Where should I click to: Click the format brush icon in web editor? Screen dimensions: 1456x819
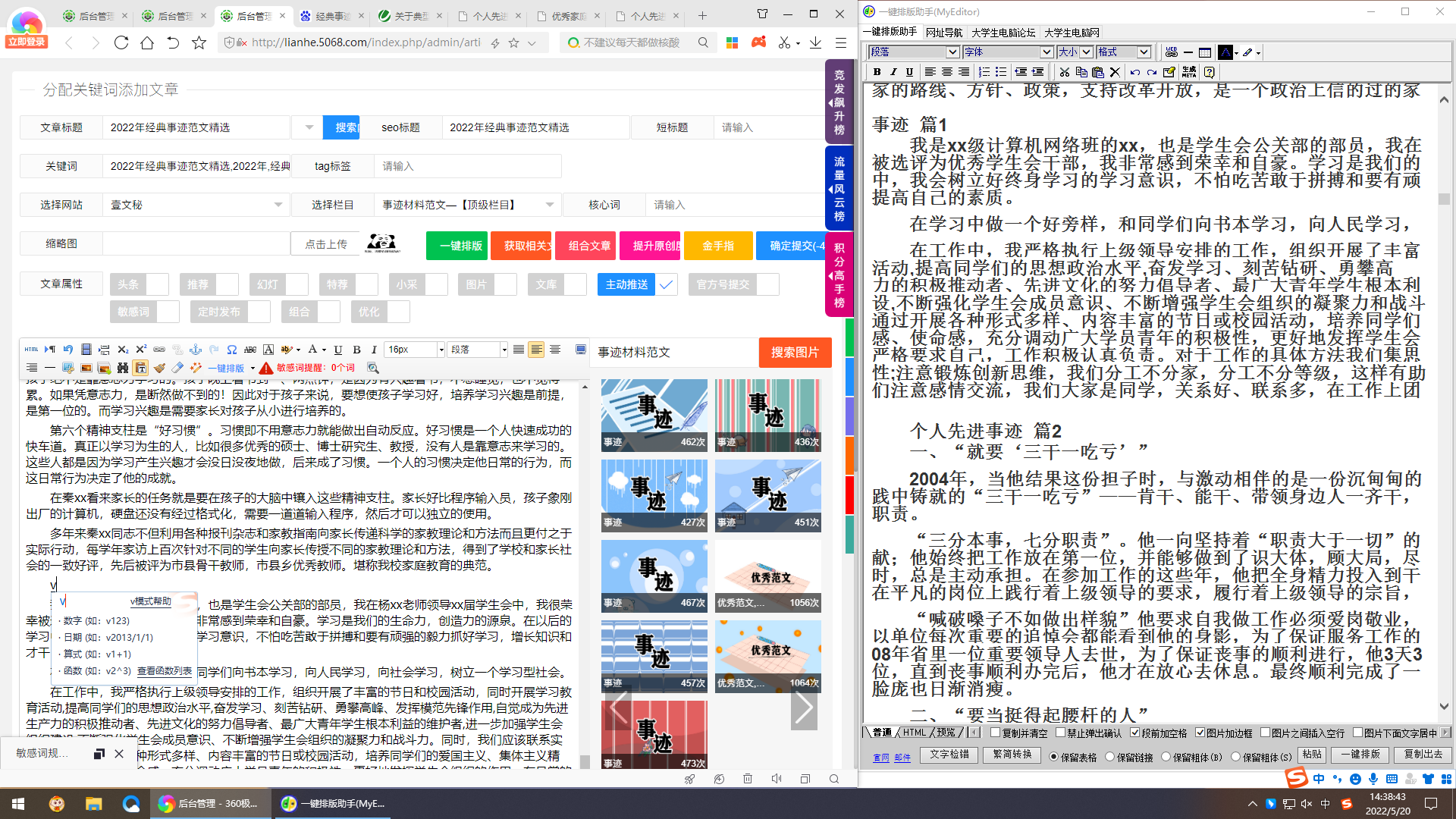(x=159, y=368)
